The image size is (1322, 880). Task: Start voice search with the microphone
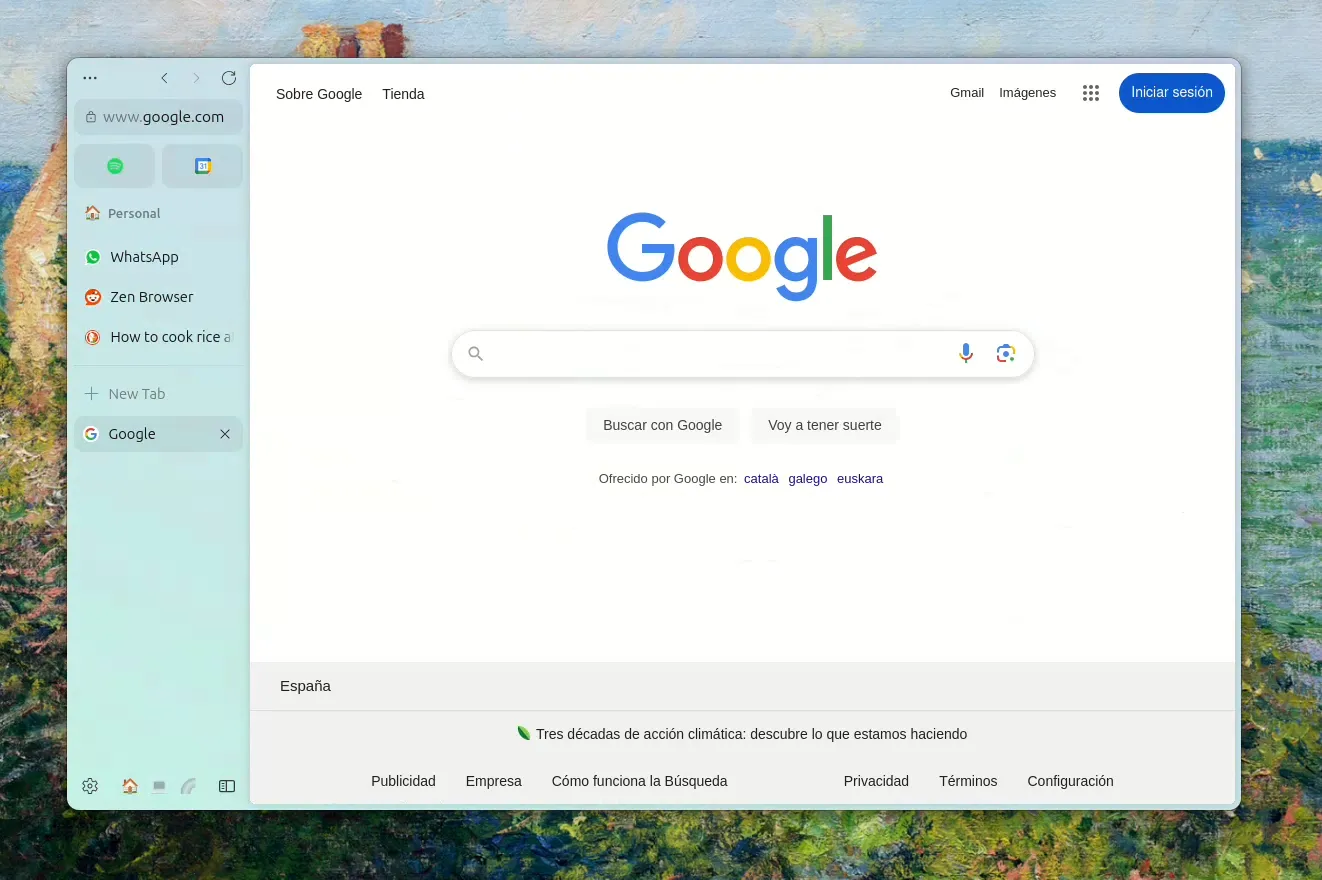point(966,353)
